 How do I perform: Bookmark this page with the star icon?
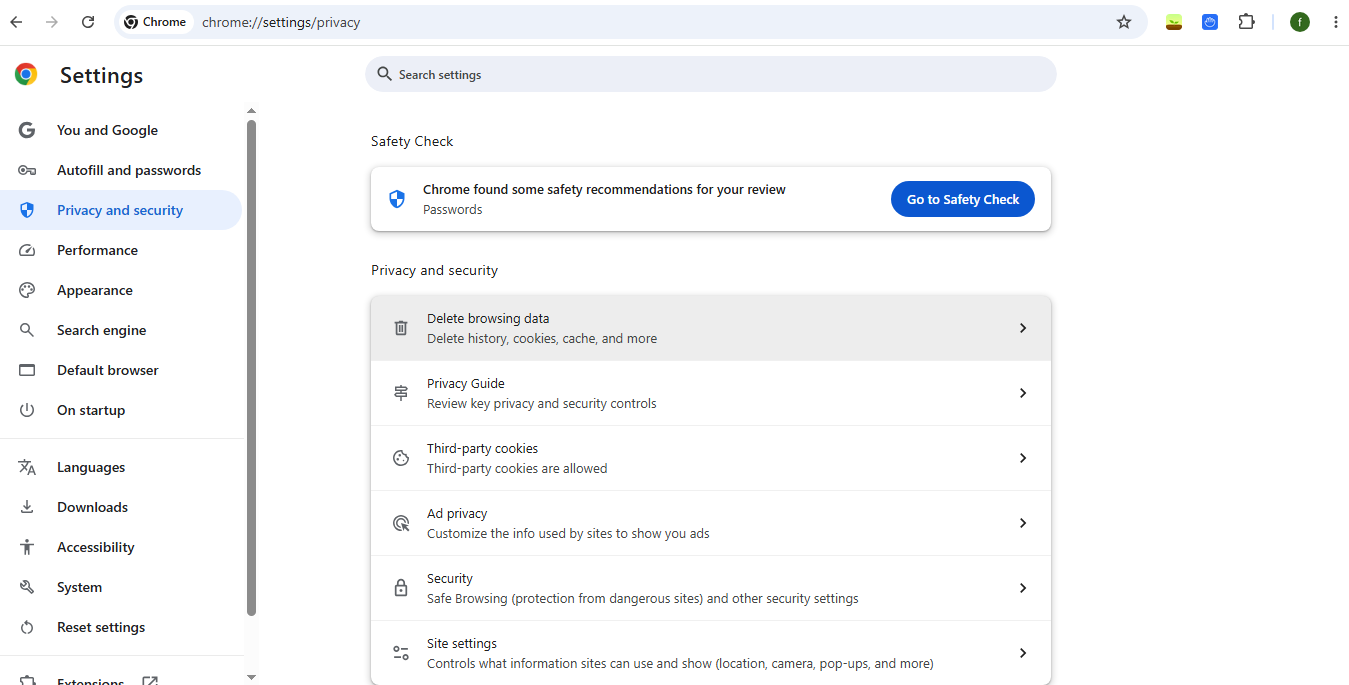click(1124, 22)
